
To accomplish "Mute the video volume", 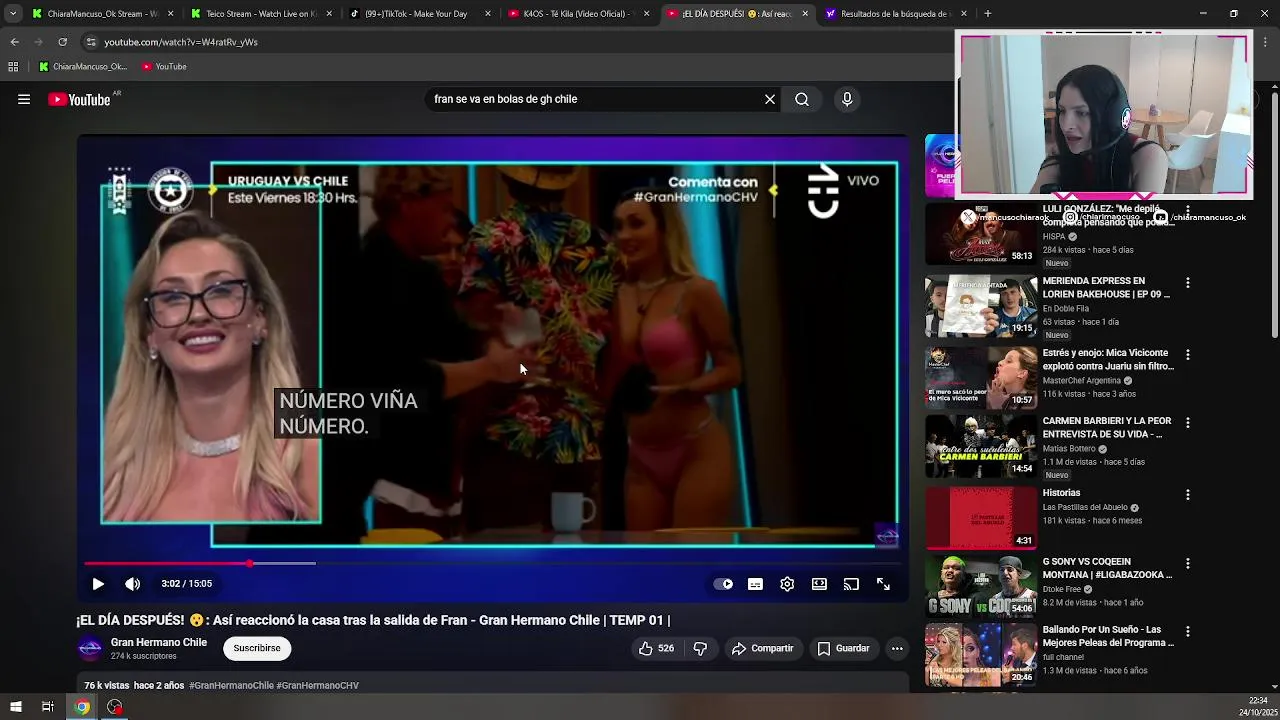I will pos(133,584).
